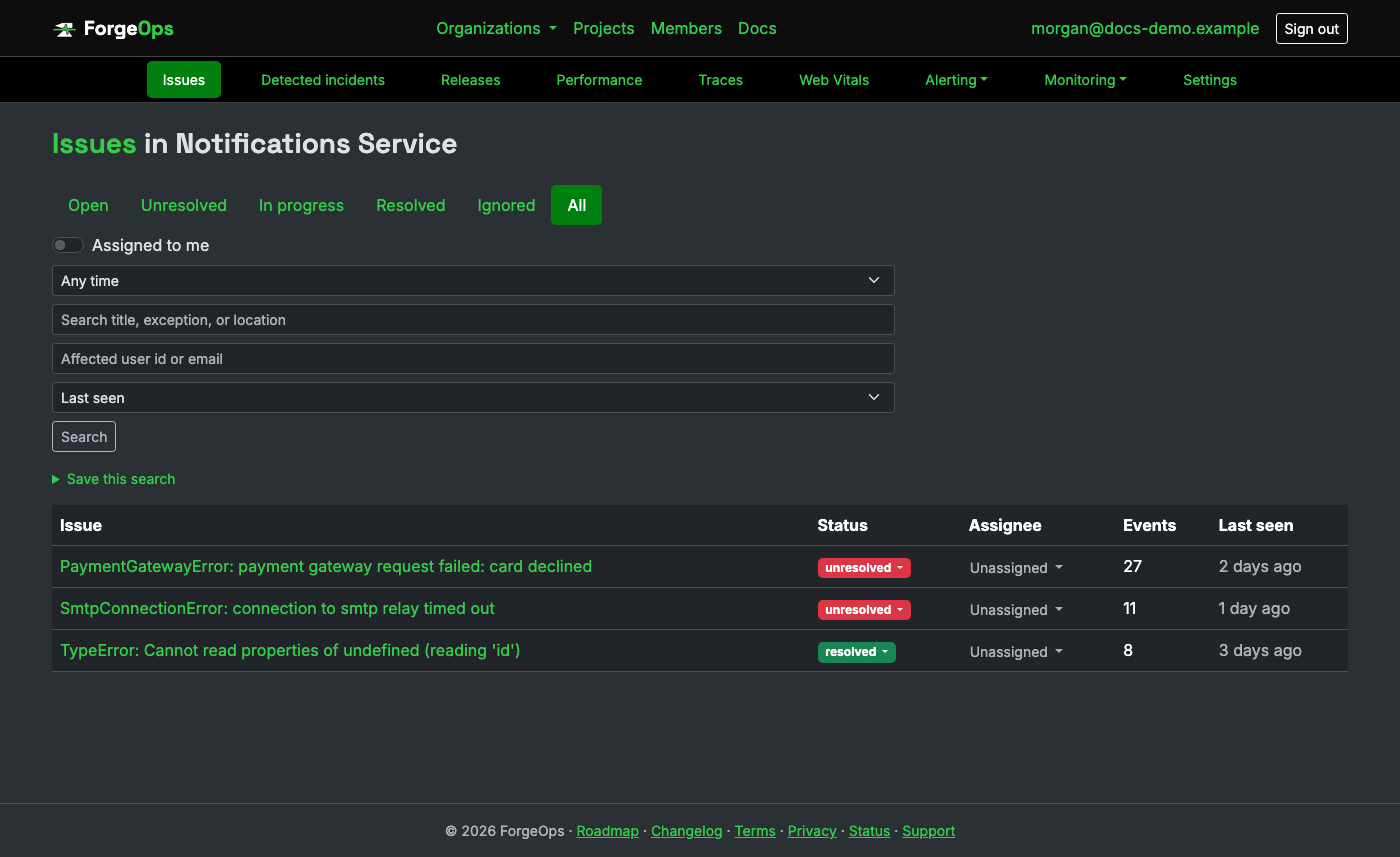Open the Last seen sort selector

click(x=473, y=398)
